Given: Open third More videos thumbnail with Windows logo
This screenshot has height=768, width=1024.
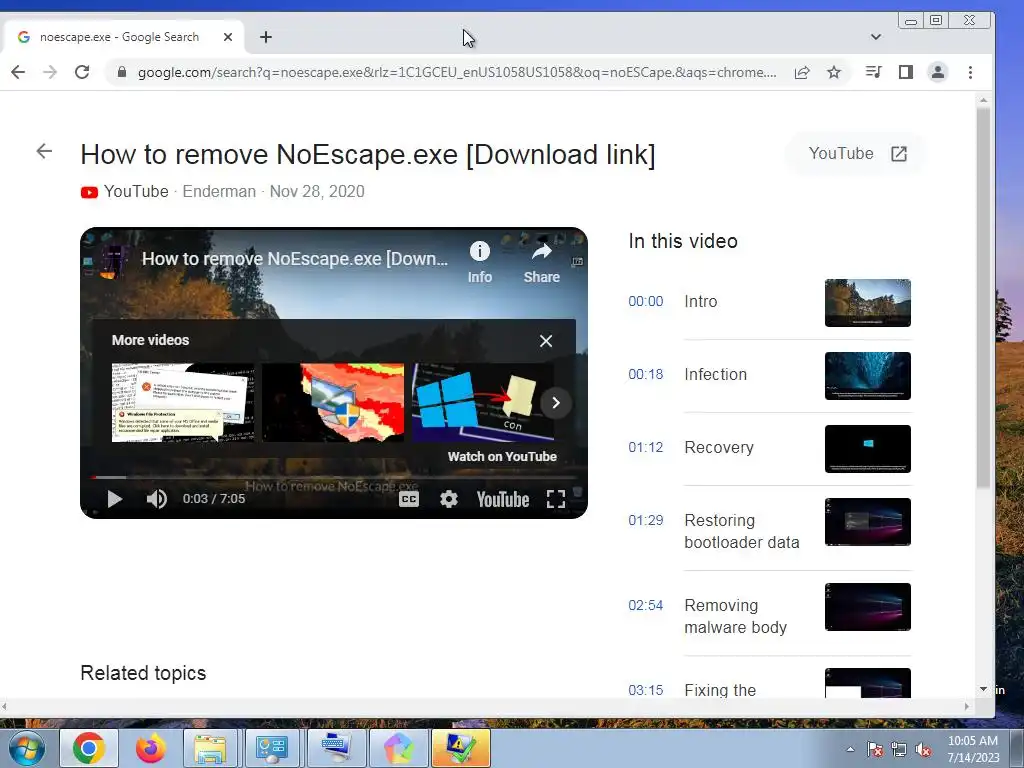Looking at the screenshot, I should (x=483, y=402).
